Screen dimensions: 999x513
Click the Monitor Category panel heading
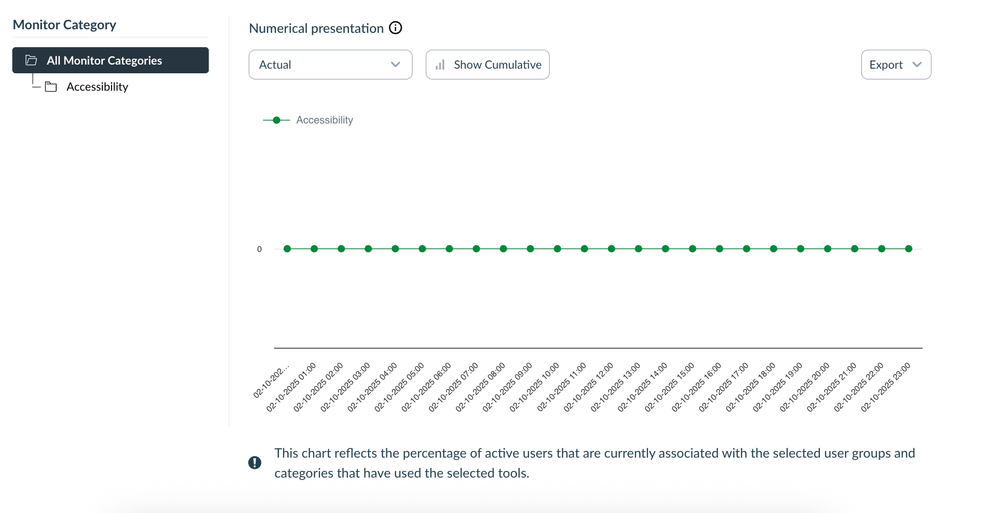64,24
